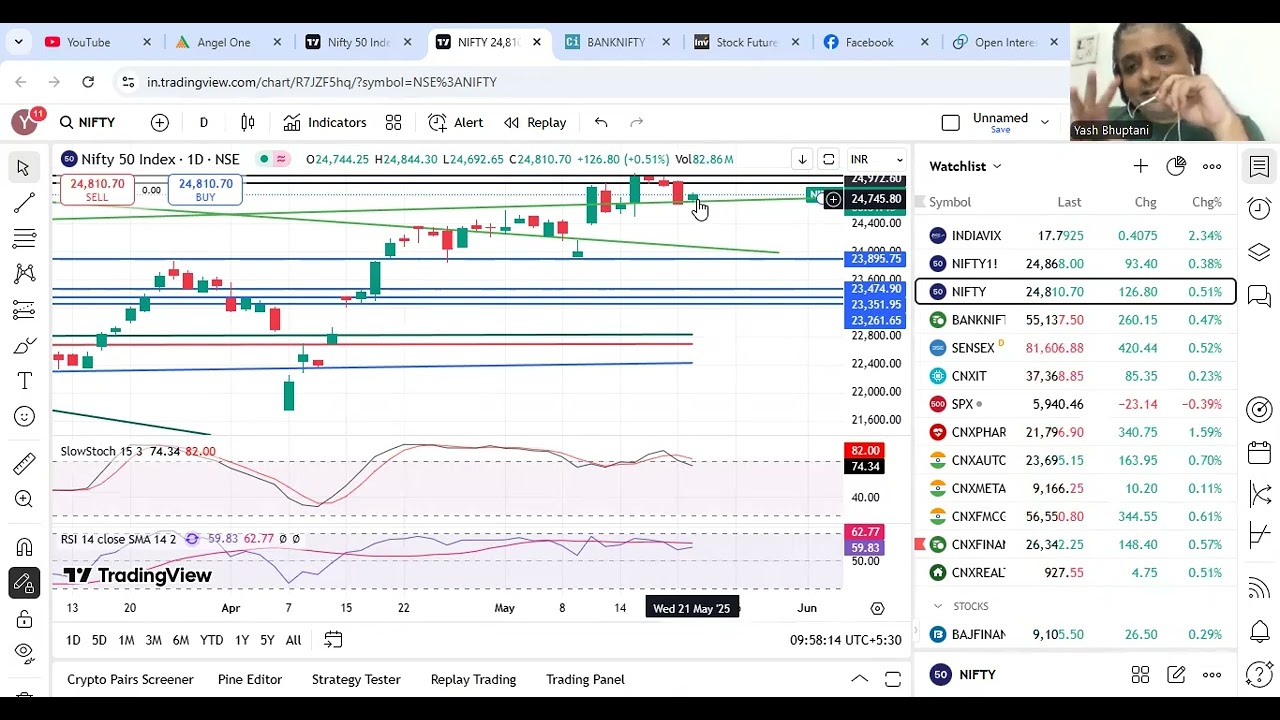This screenshot has height=720, width=1280.
Task: Open INR currency dropdown
Action: click(x=876, y=159)
